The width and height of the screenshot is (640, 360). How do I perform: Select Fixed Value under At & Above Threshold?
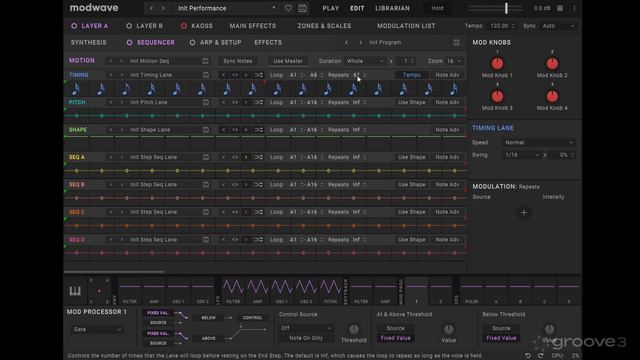395,338
